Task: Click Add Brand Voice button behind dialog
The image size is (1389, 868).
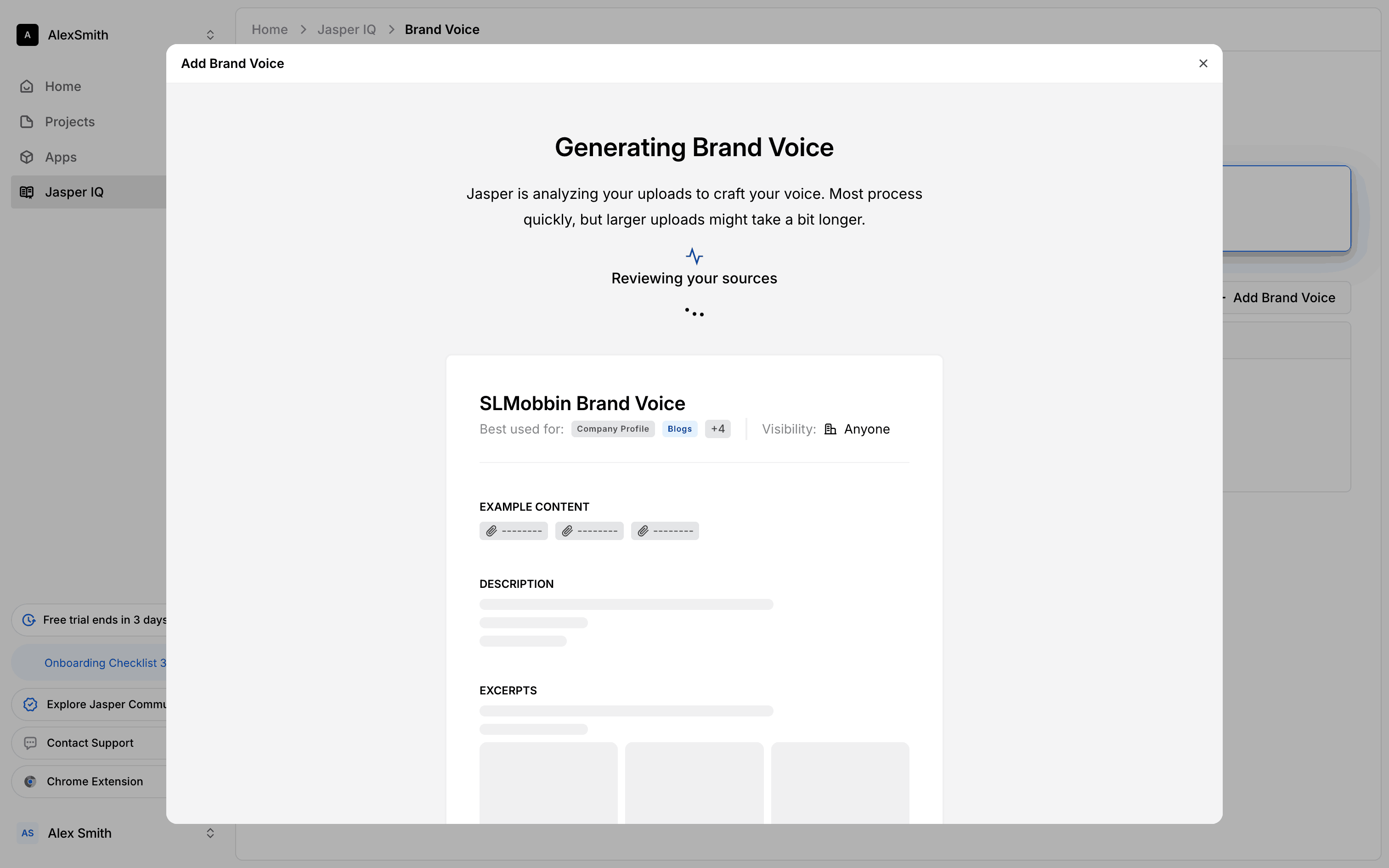Action: [1284, 298]
